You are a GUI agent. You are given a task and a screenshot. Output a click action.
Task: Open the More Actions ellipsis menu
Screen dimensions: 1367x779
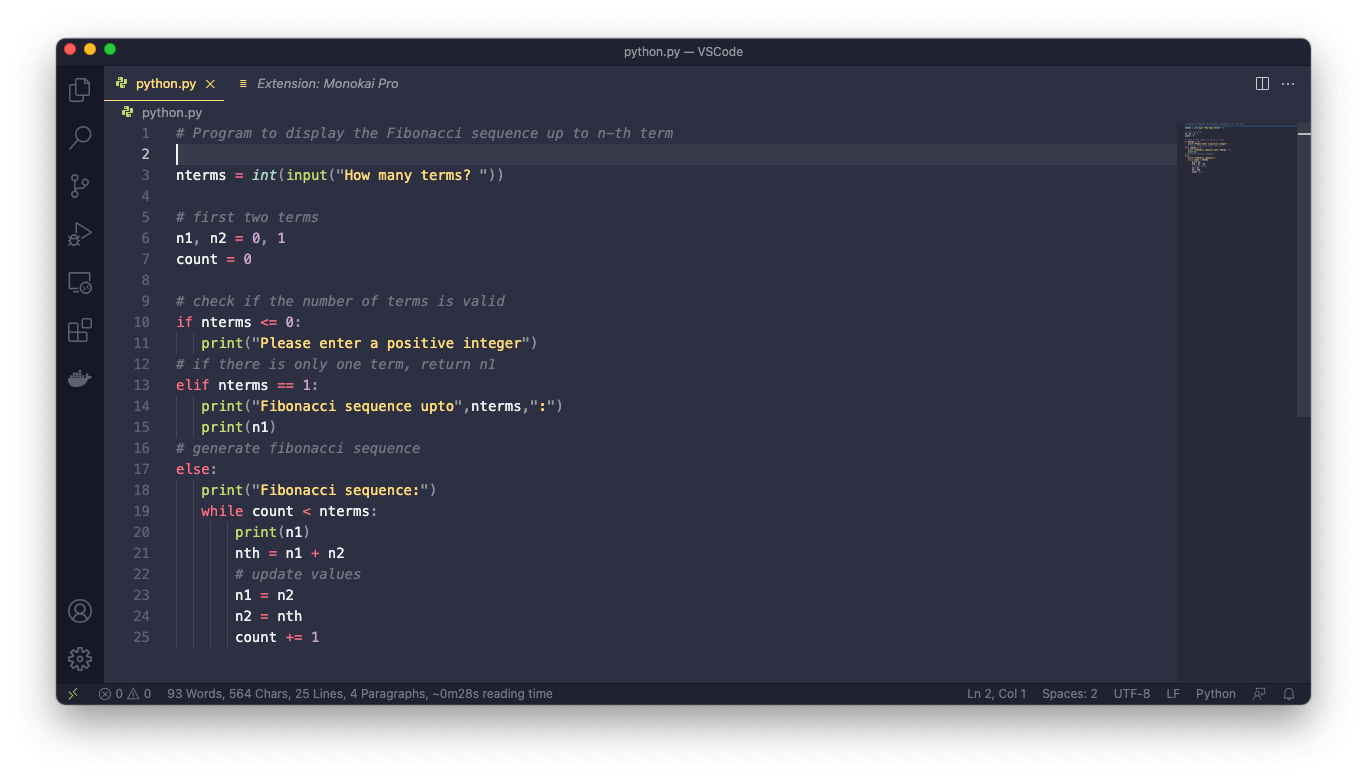tap(1288, 84)
